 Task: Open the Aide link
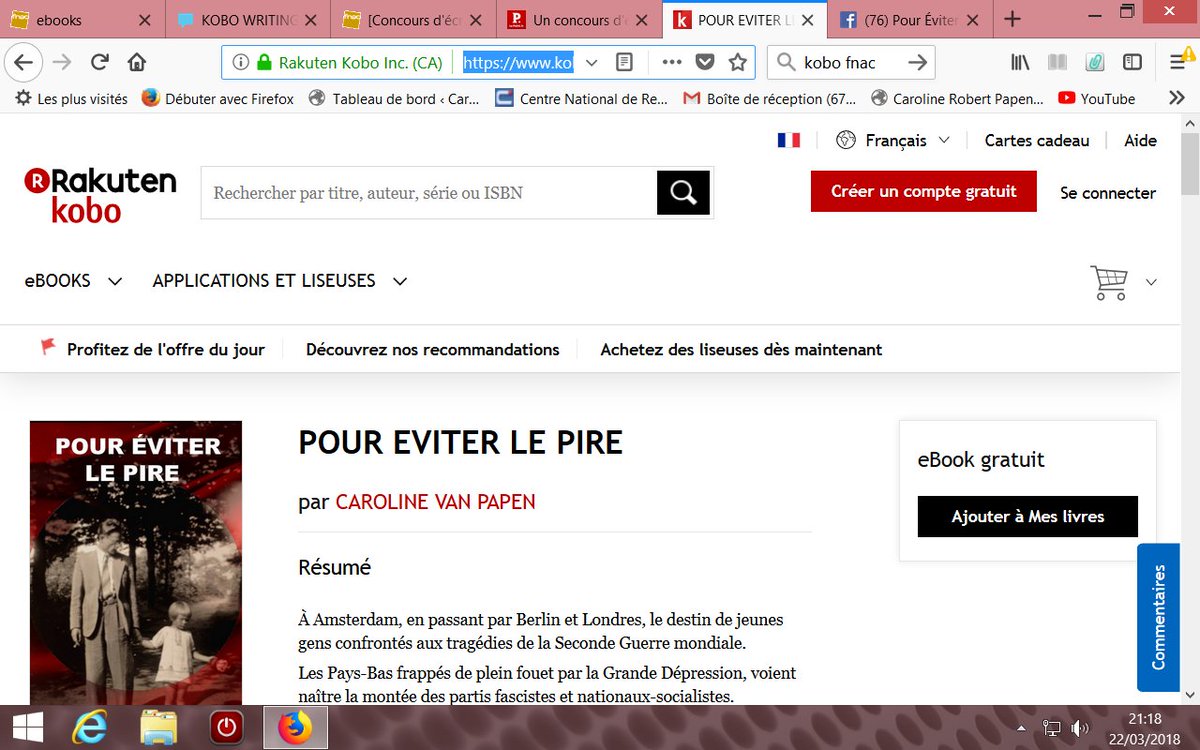[x=1140, y=140]
